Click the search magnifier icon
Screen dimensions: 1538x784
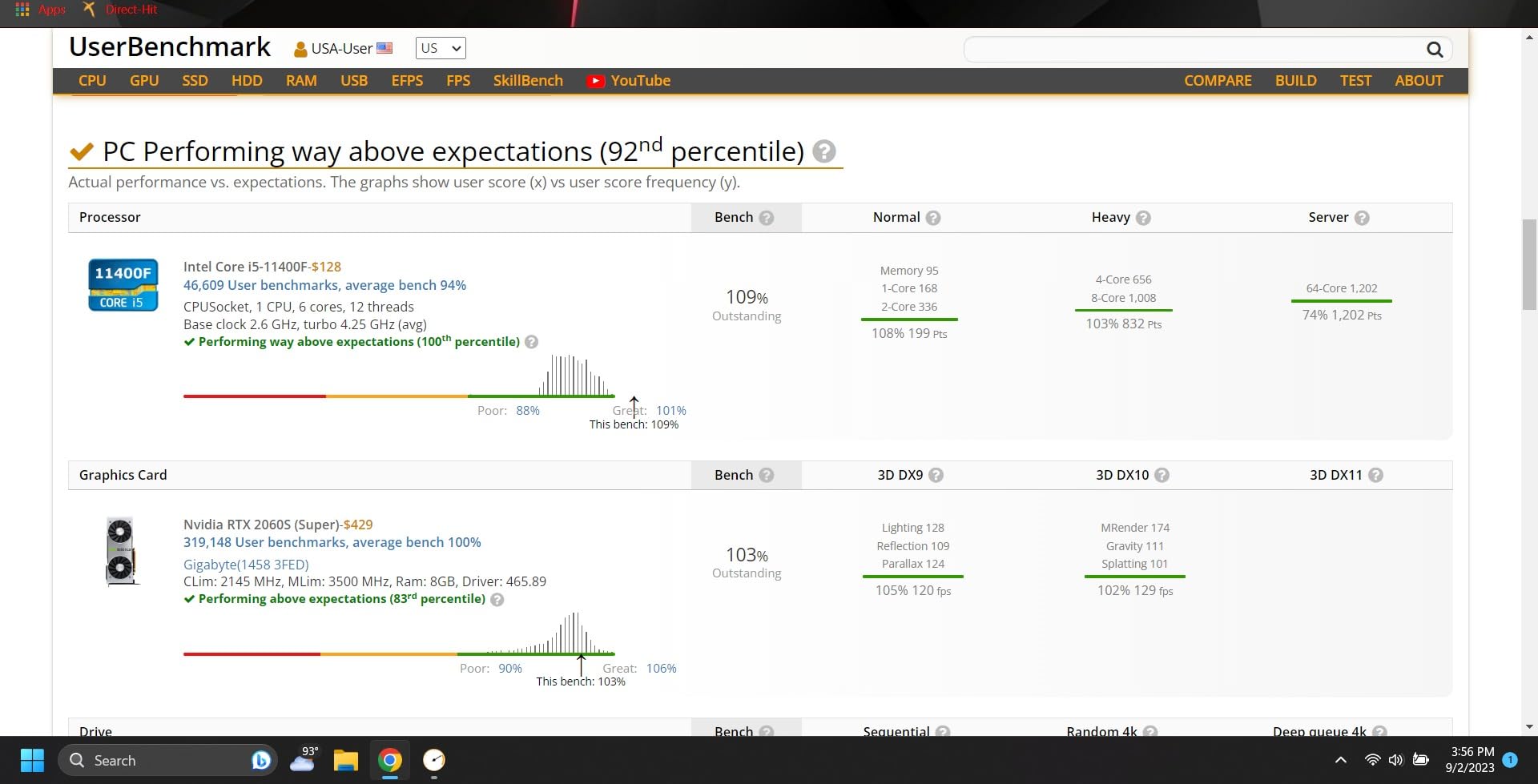1434,50
